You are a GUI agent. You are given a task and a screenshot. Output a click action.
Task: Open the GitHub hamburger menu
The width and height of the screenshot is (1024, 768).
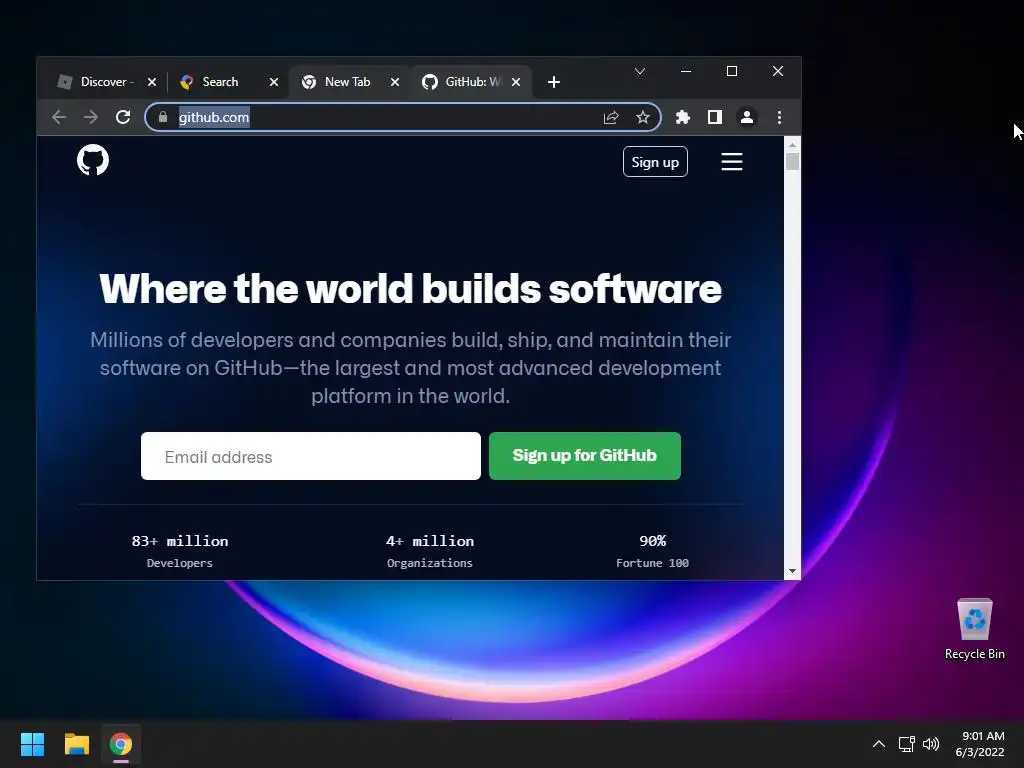pyautogui.click(x=731, y=161)
